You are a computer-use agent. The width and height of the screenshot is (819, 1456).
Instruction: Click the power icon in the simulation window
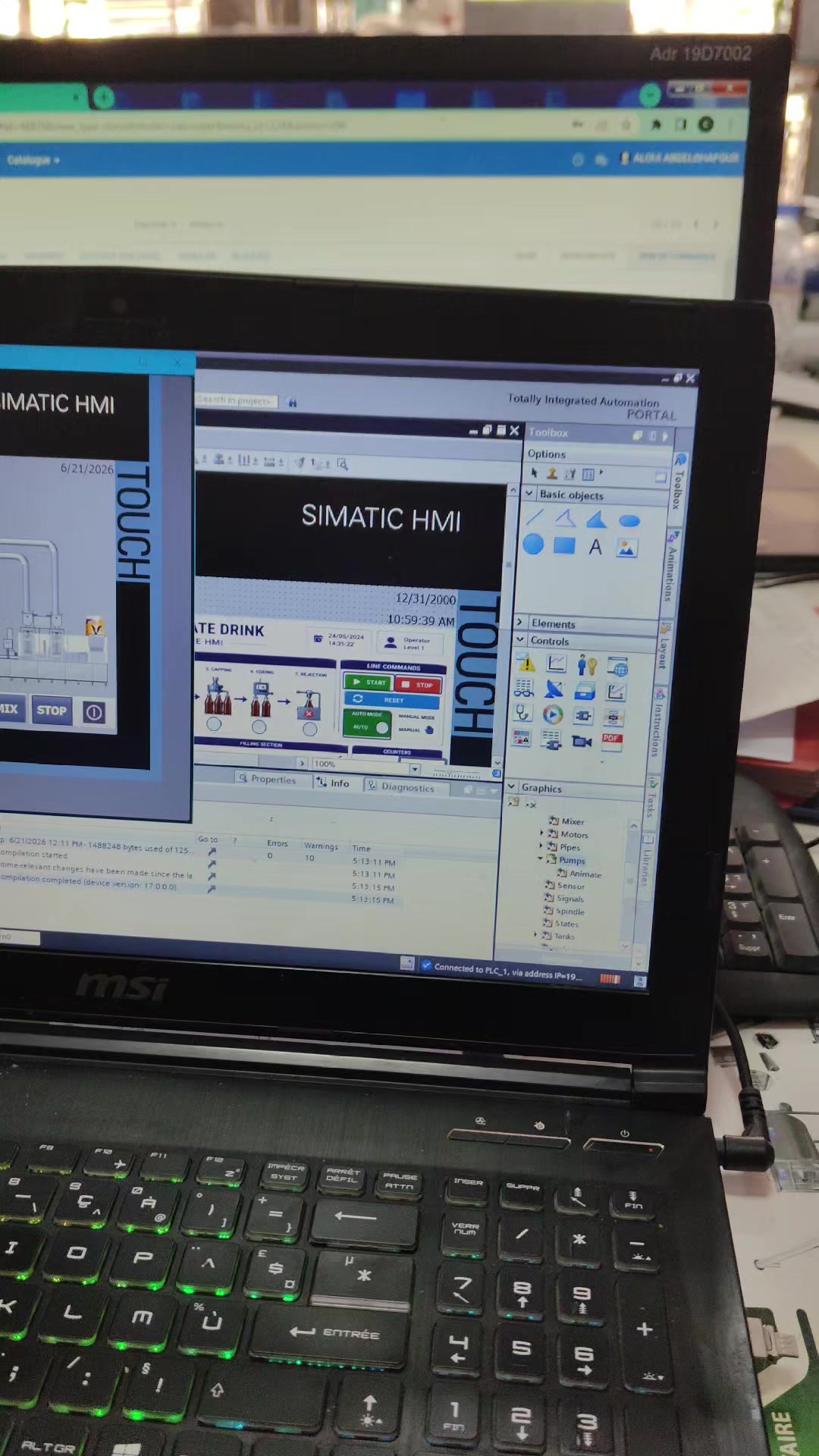[x=94, y=712]
